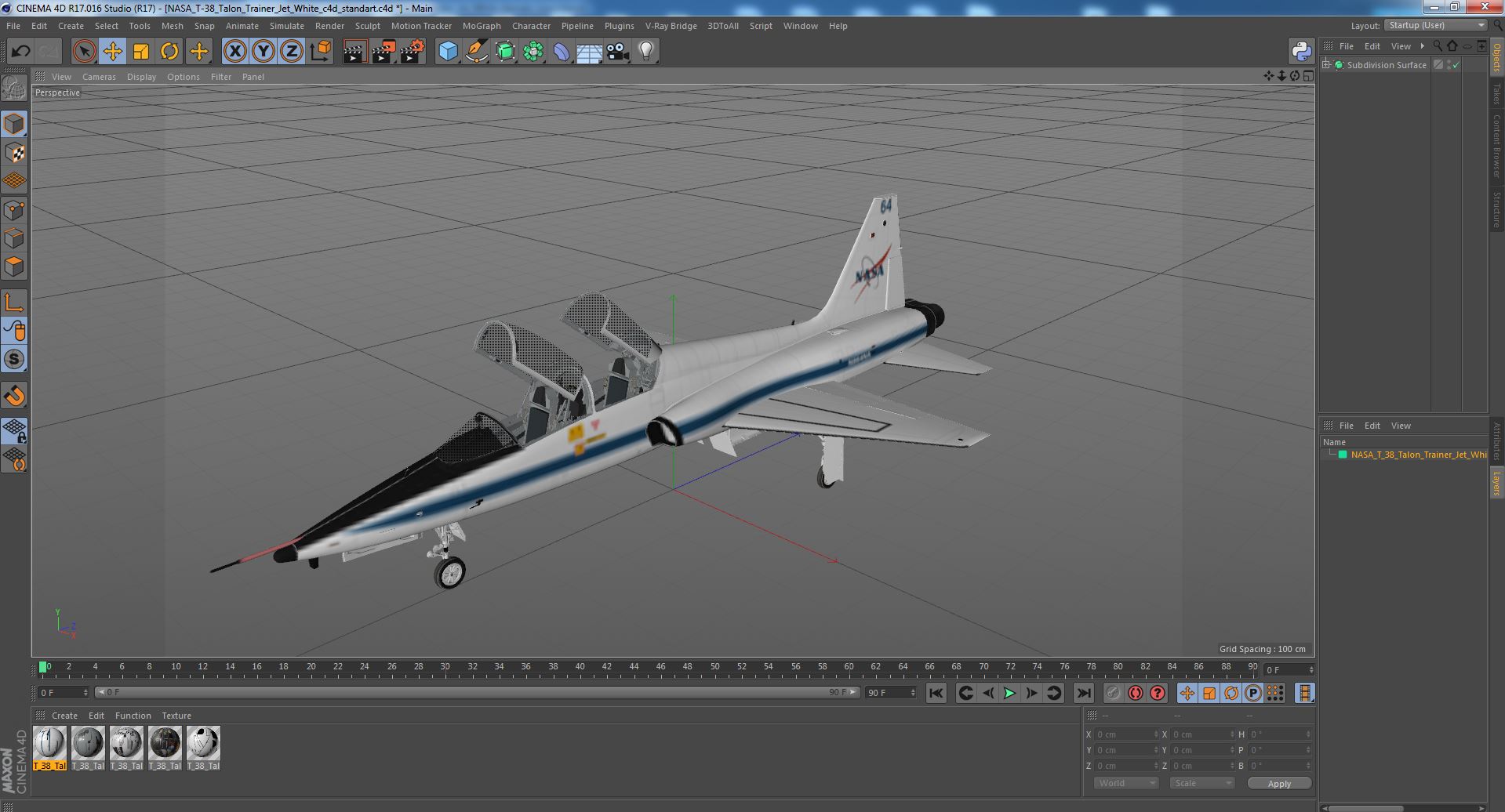Open the V-Ray Bridge menu
Image resolution: width=1505 pixels, height=812 pixels.
671,26
